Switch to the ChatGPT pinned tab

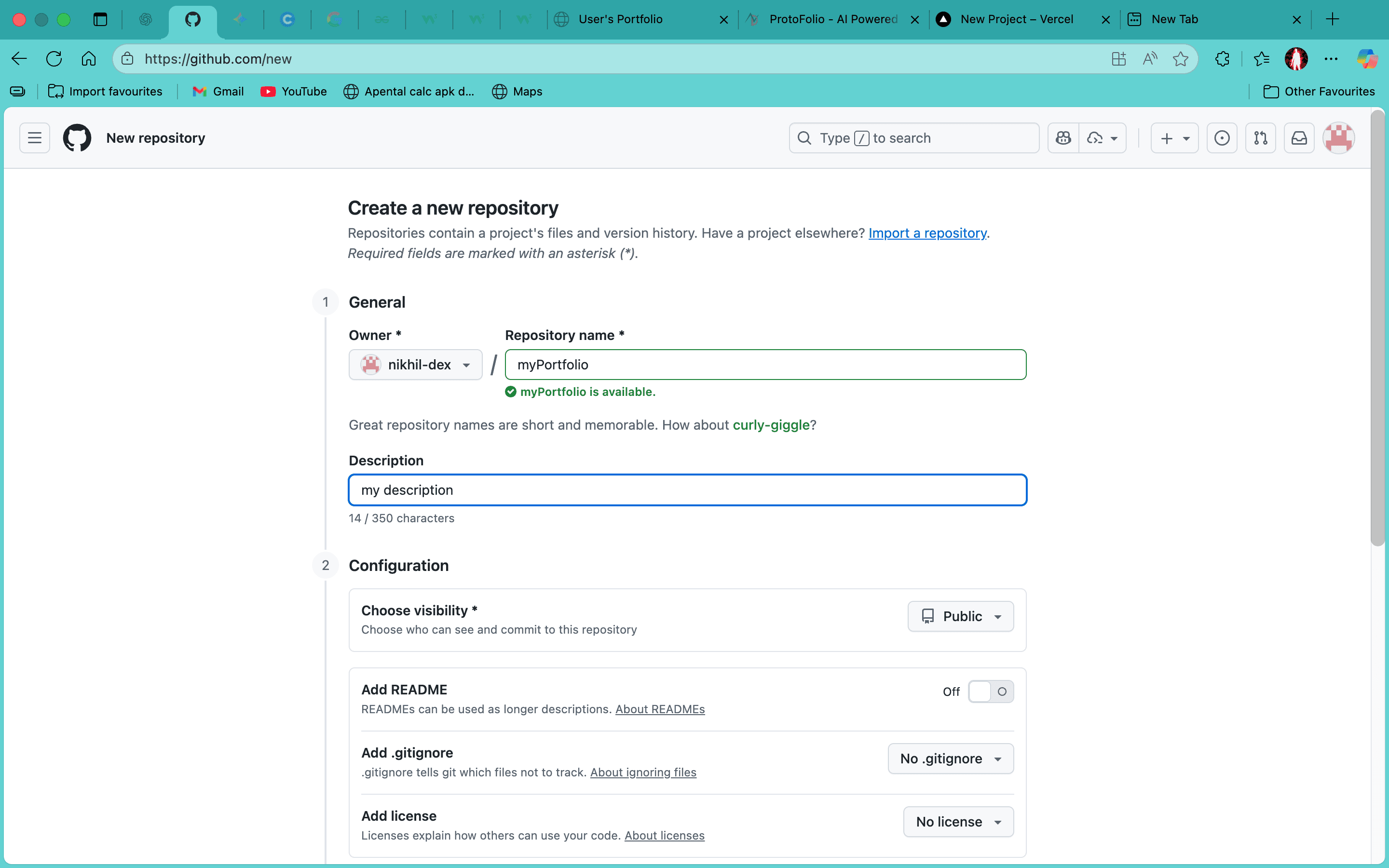tap(145, 19)
